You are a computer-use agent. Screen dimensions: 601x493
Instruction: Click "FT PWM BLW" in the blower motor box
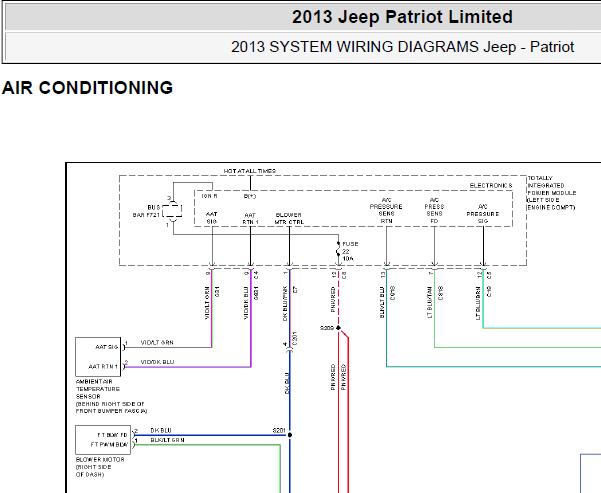(109, 445)
